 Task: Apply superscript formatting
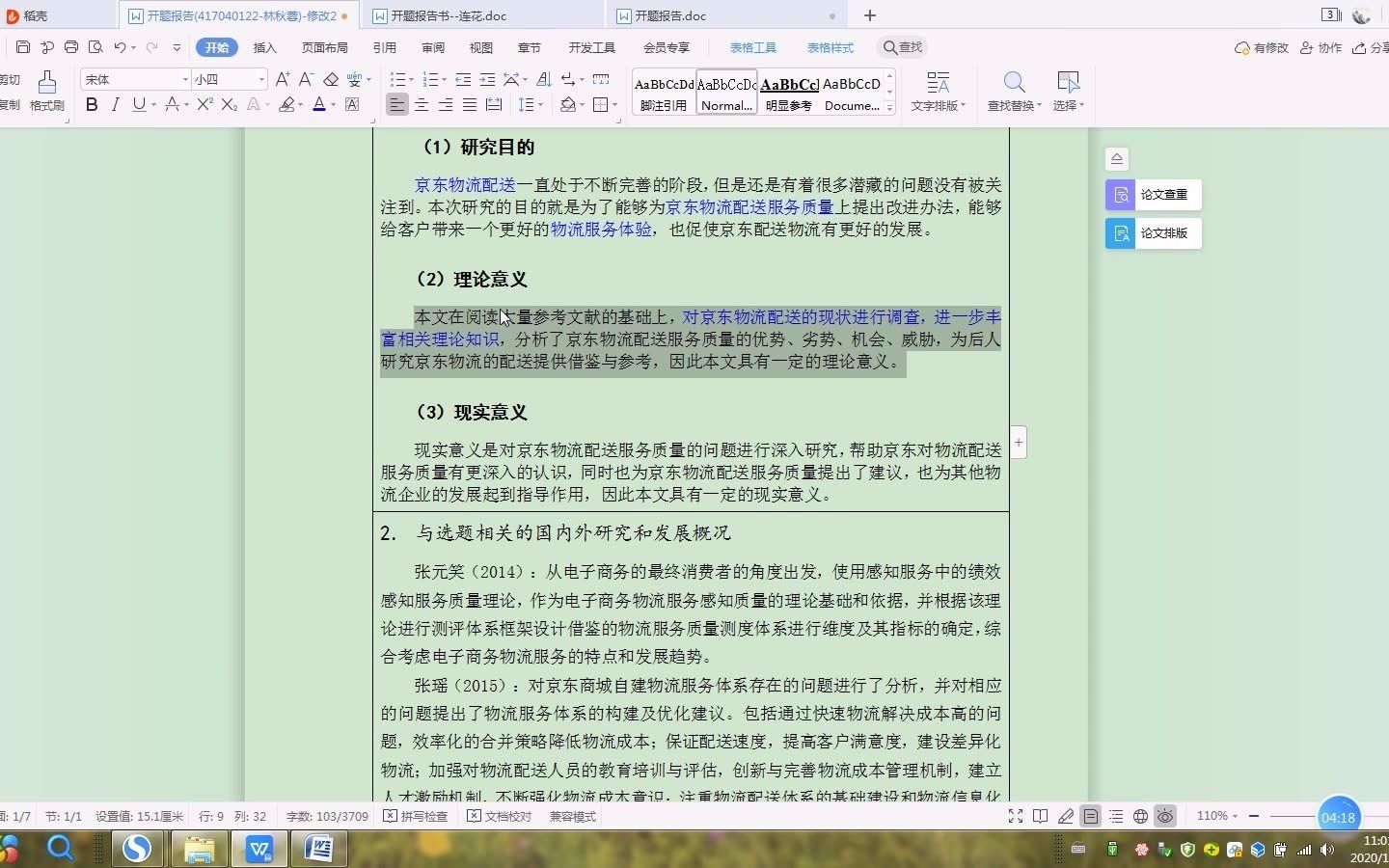[204, 104]
